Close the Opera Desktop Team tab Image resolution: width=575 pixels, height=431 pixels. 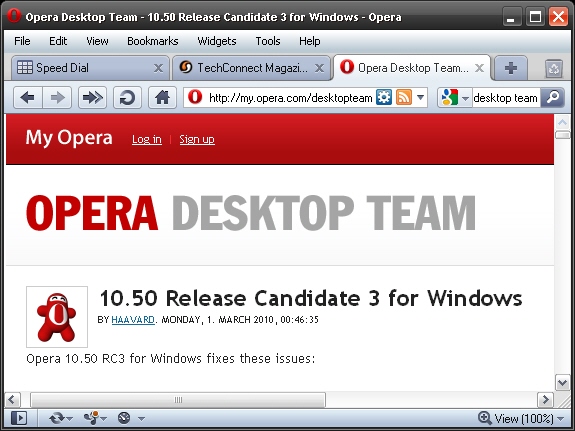point(479,68)
